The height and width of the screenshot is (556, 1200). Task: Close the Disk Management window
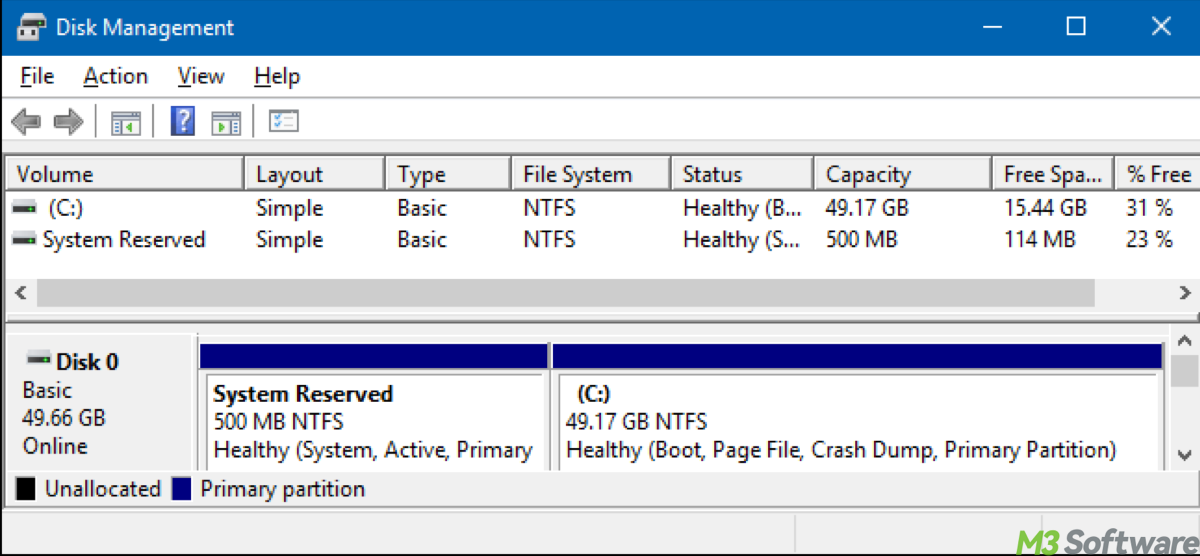pos(1161,27)
